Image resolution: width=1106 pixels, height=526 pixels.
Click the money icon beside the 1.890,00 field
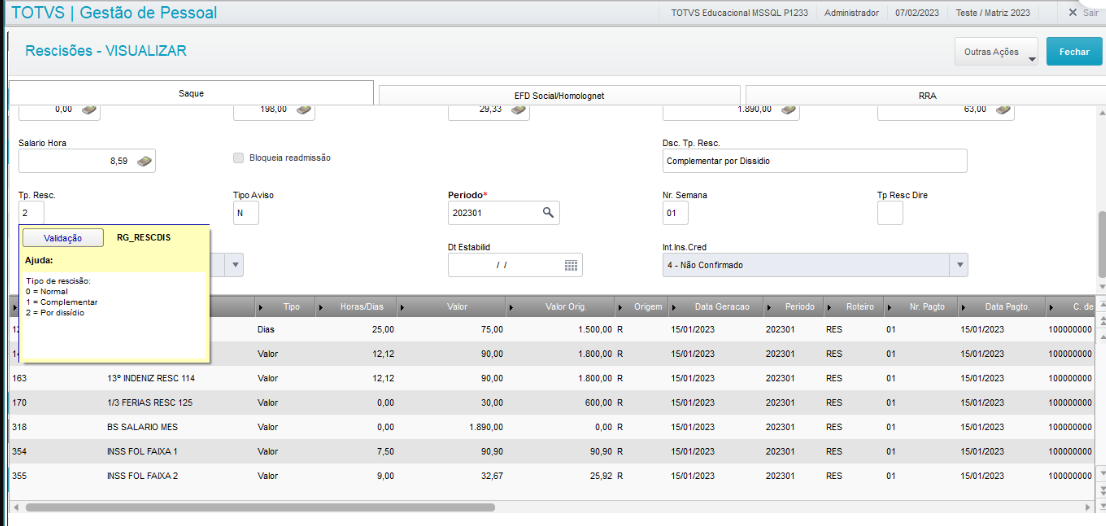pyautogui.click(x=789, y=110)
